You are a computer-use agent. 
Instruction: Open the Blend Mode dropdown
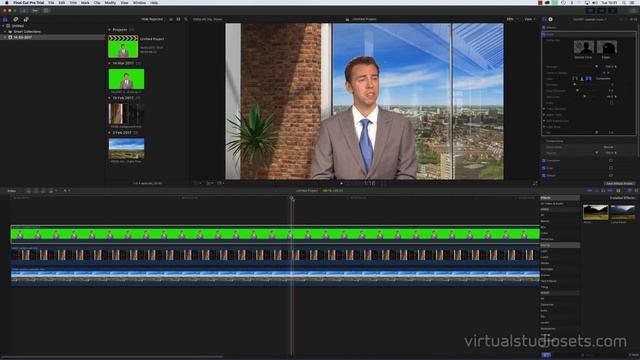coord(609,147)
